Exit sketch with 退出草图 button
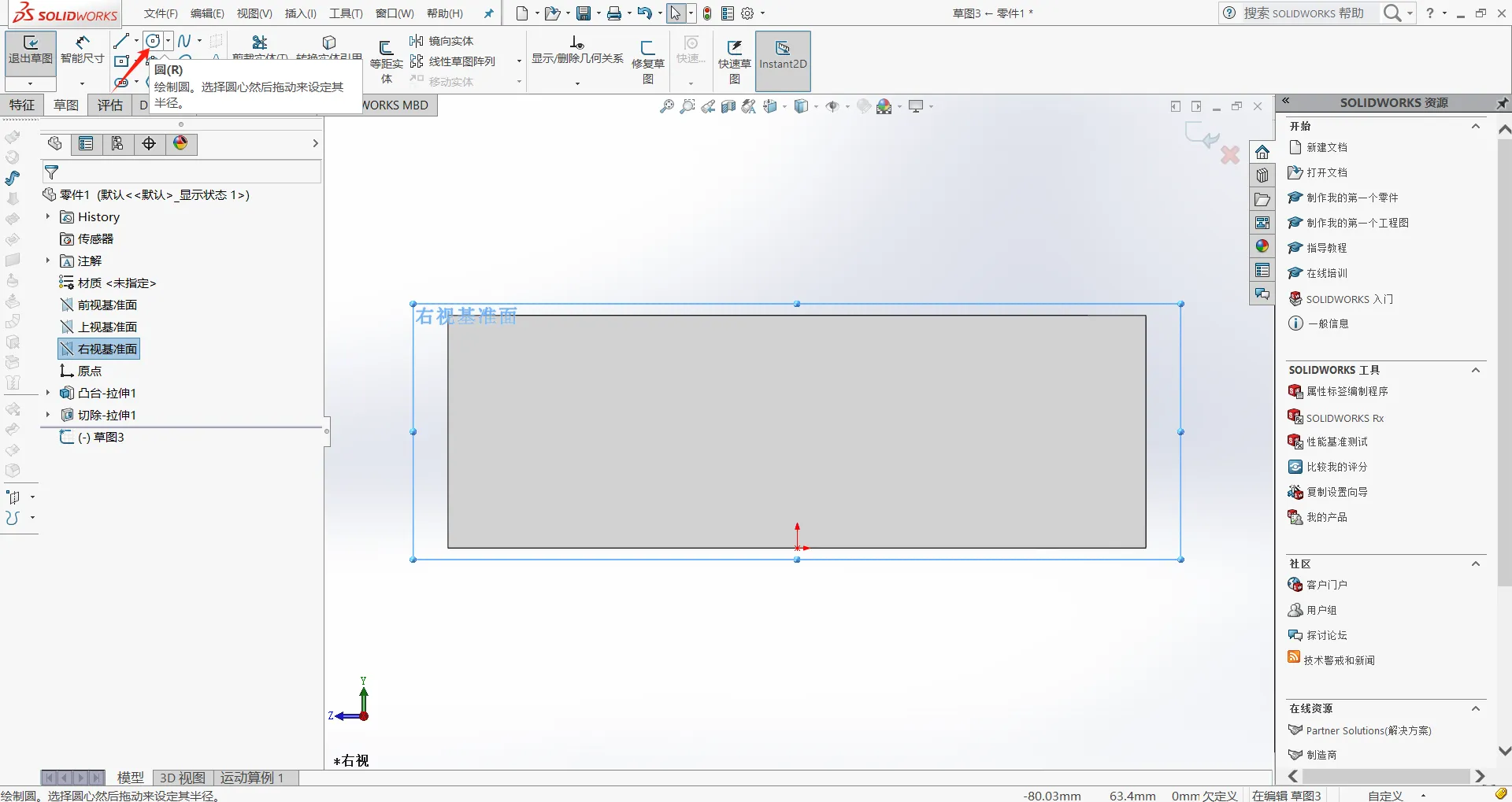 (x=31, y=50)
